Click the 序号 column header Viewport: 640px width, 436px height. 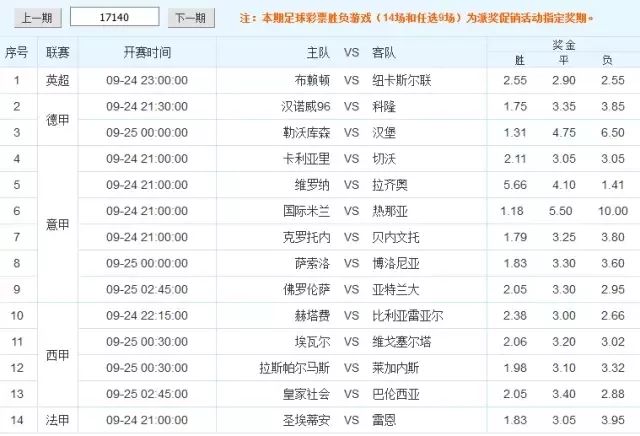pos(16,52)
